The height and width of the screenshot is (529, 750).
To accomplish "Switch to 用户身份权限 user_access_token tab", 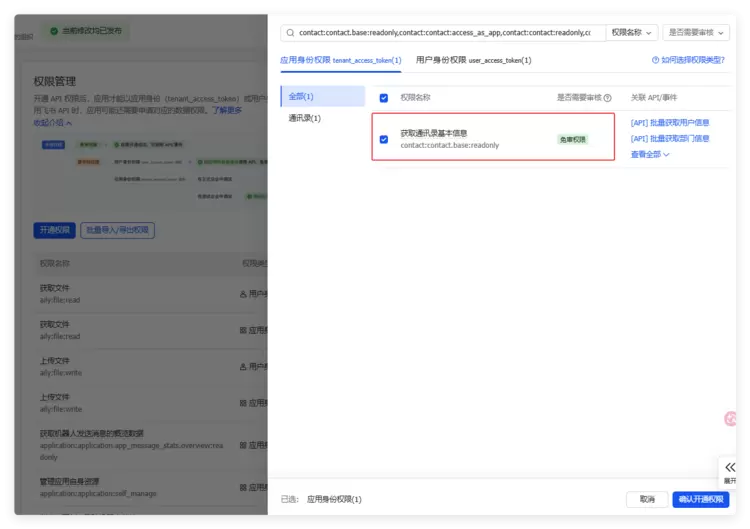I will pos(473,61).
